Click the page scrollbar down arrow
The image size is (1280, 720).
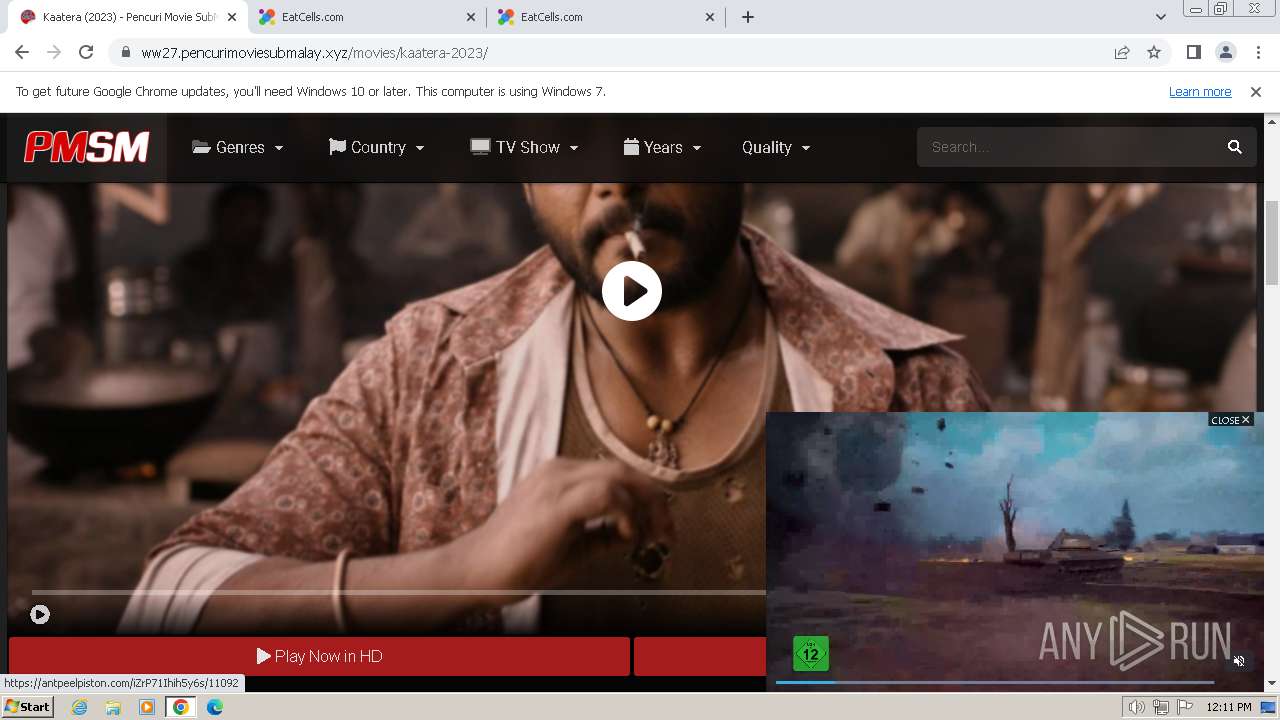1272,683
